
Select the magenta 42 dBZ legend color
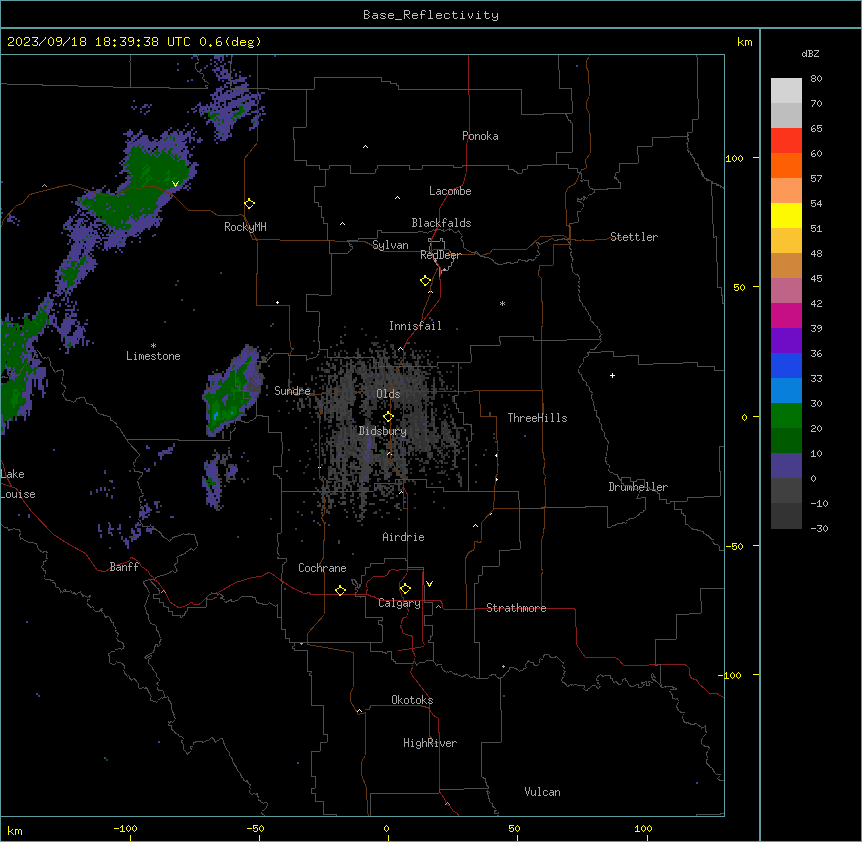pyautogui.click(x=786, y=315)
